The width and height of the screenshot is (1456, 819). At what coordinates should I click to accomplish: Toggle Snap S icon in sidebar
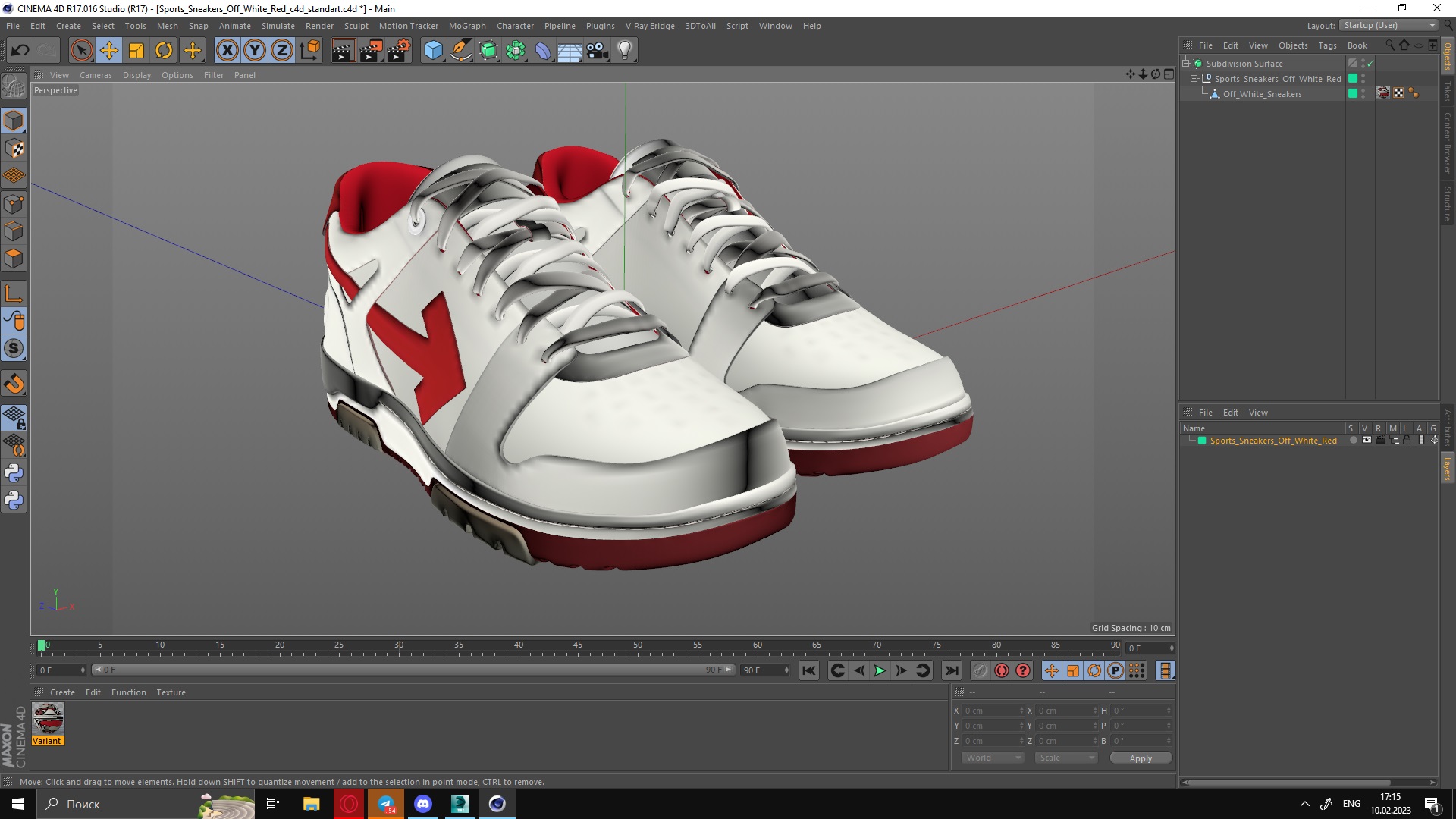click(14, 349)
